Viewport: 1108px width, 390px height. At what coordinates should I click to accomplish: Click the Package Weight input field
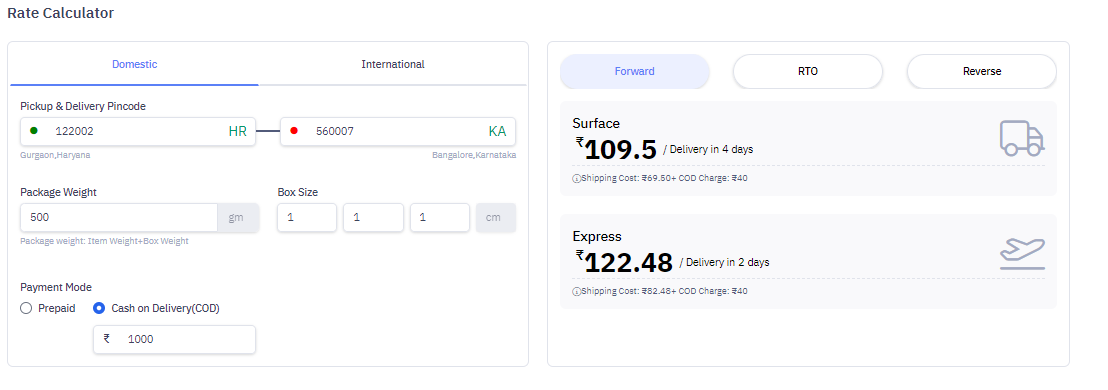coord(119,218)
